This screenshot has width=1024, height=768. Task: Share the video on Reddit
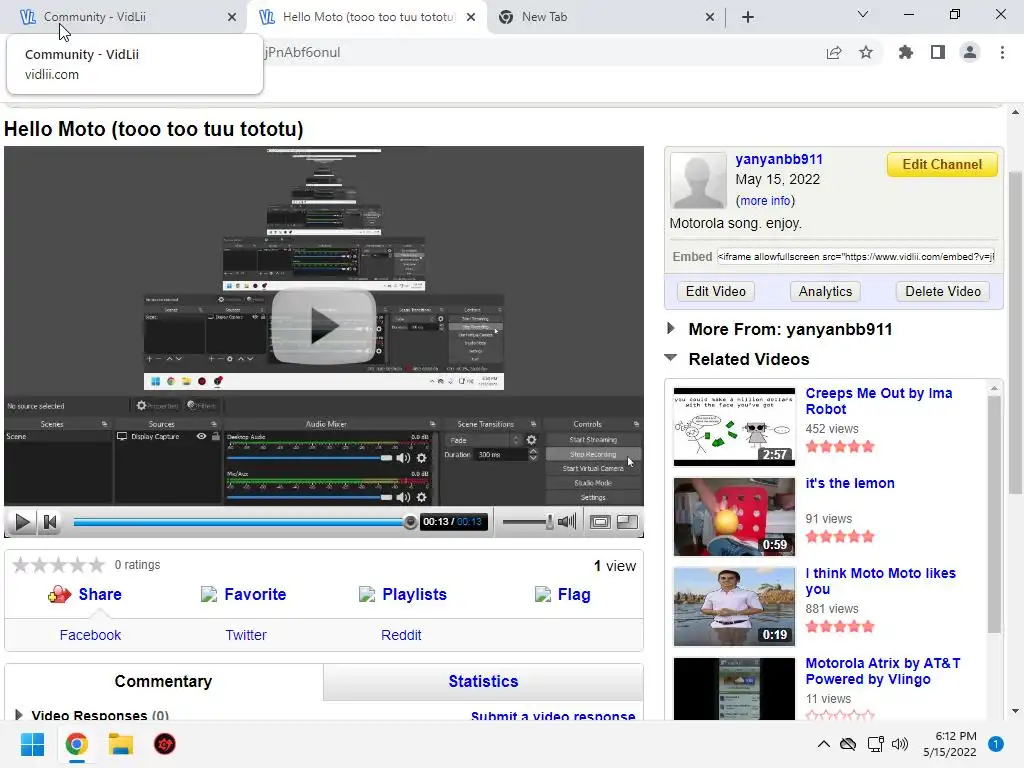pos(401,635)
